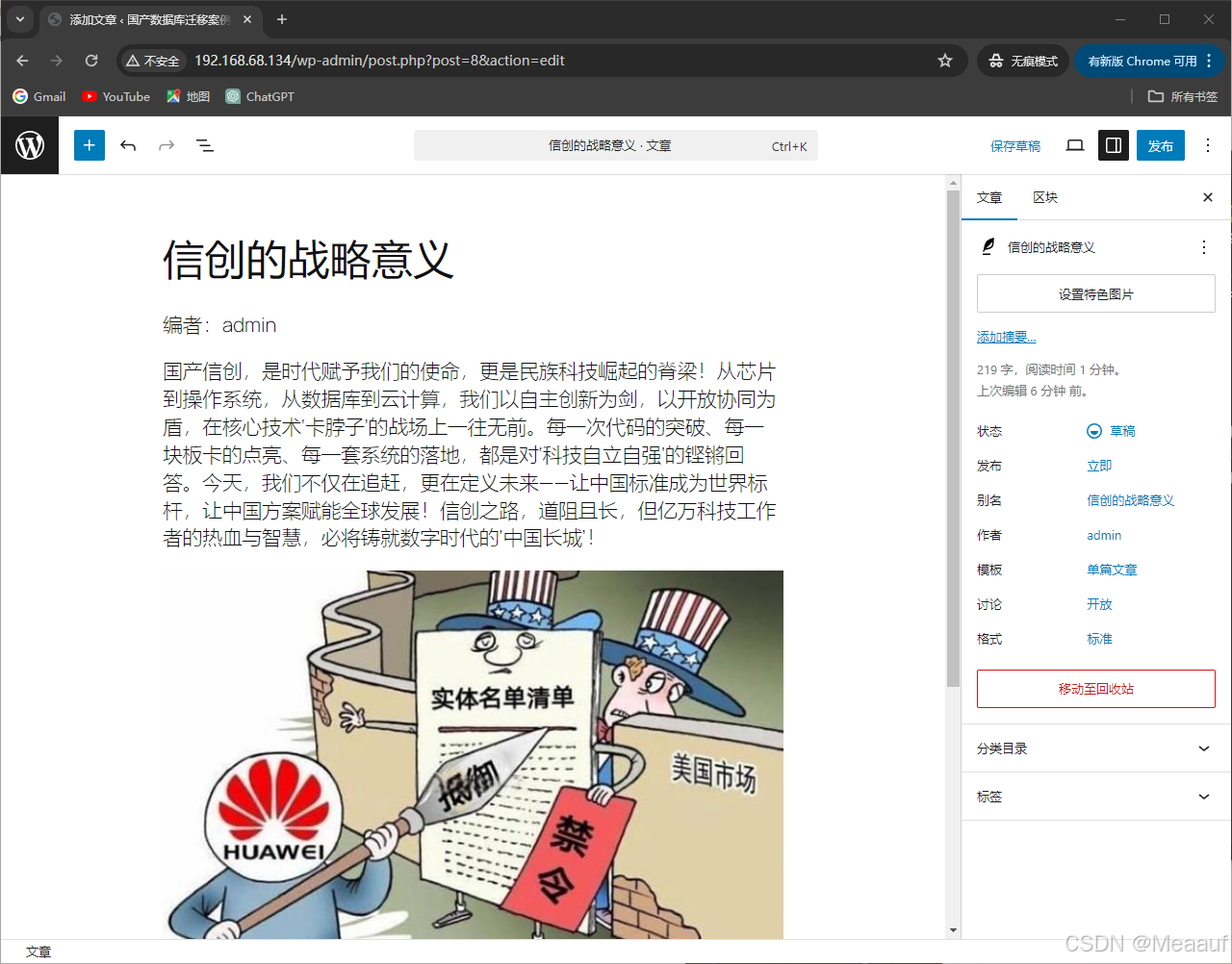Click 设置特色图片 button
1232x964 pixels.
click(x=1096, y=293)
